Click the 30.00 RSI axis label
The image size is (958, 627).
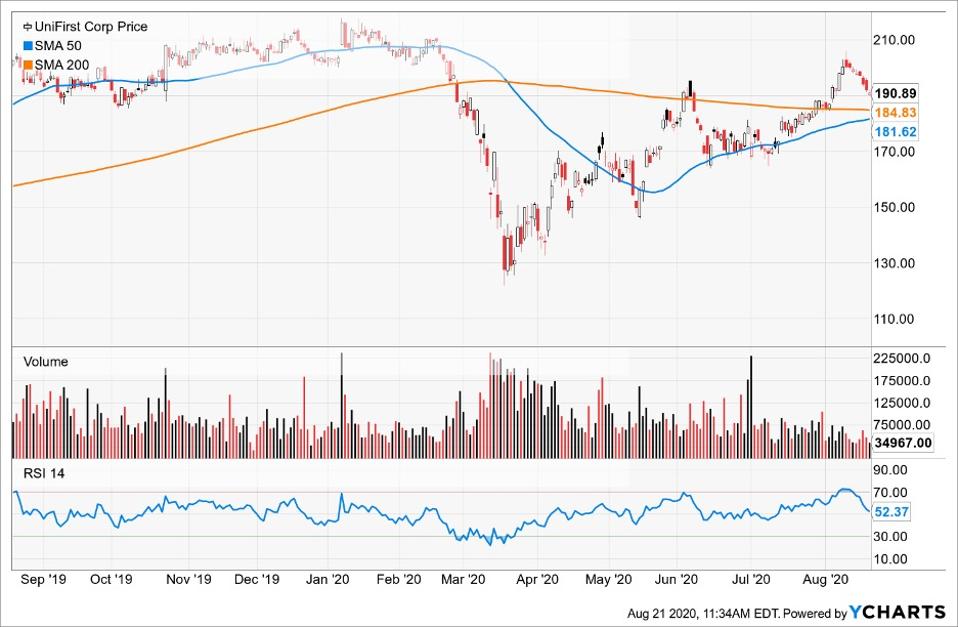pyautogui.click(x=891, y=537)
